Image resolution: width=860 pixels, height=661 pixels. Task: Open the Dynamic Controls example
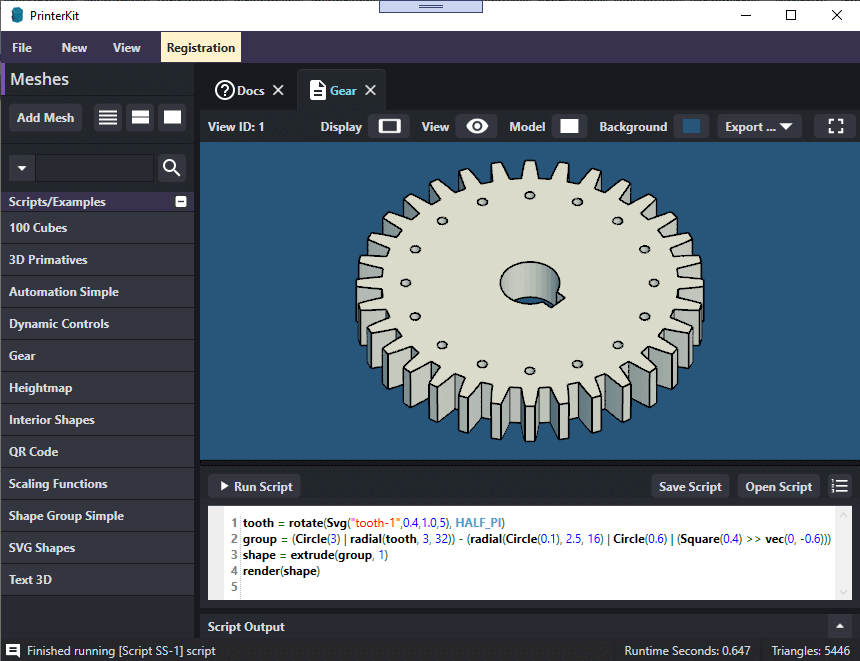point(98,324)
